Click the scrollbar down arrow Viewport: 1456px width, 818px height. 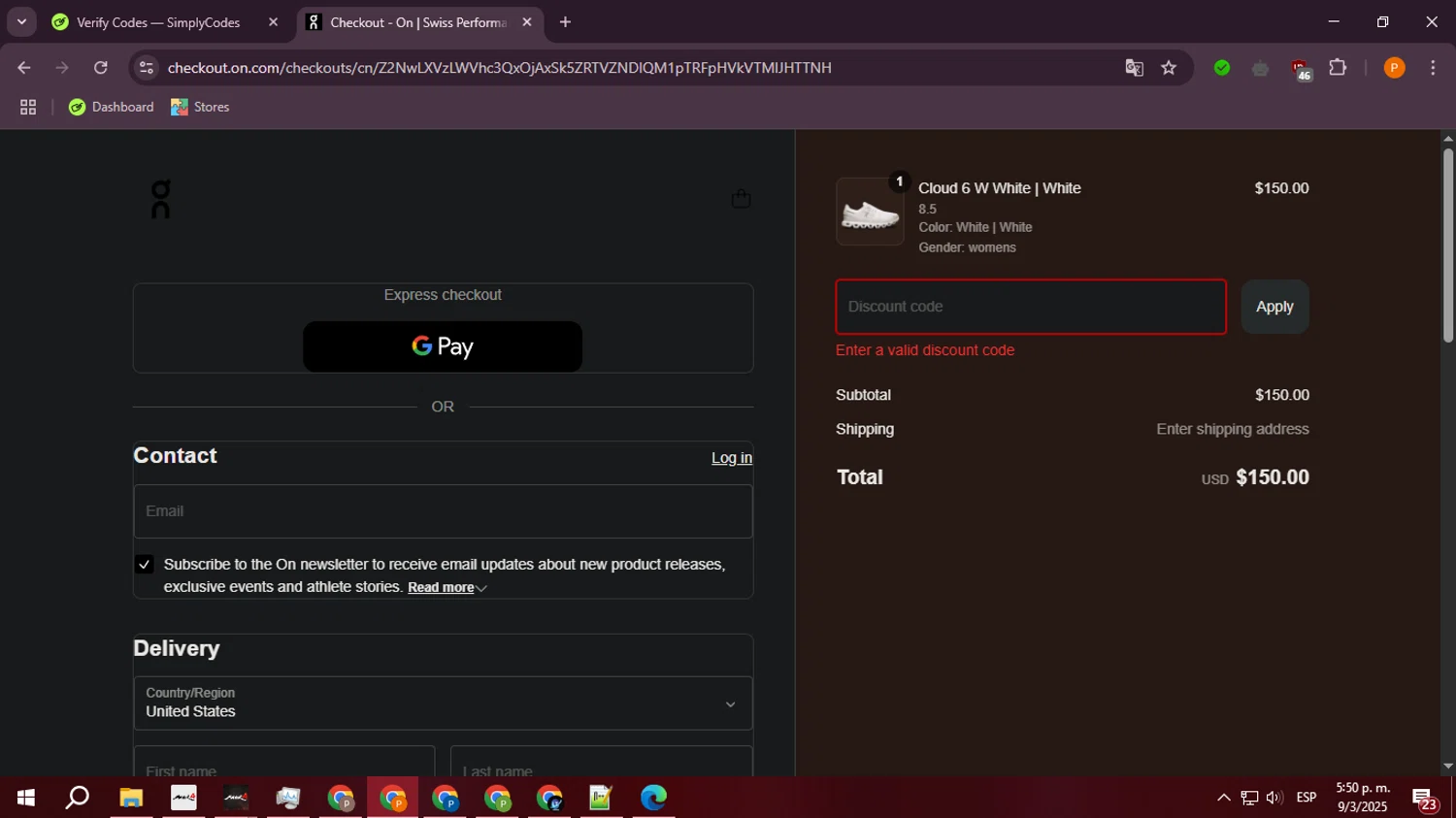(1448, 767)
